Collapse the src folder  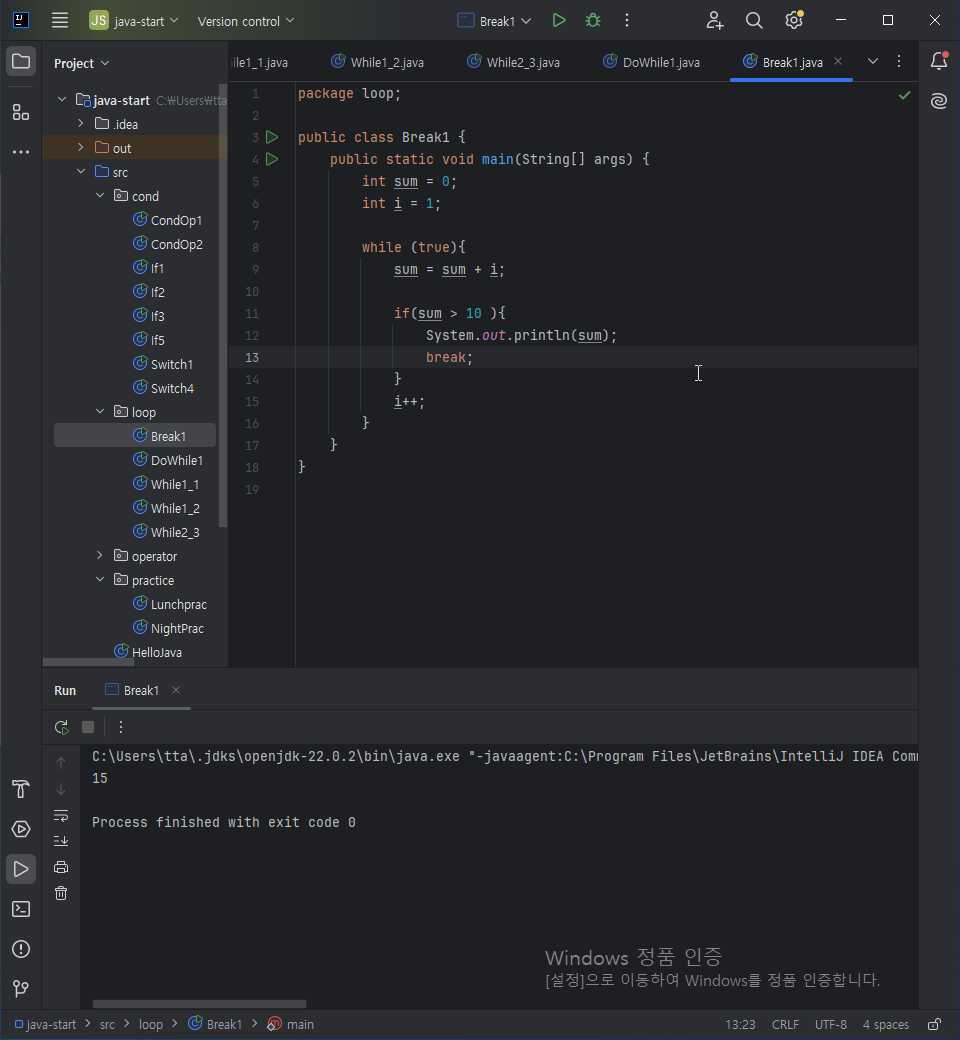pos(81,172)
